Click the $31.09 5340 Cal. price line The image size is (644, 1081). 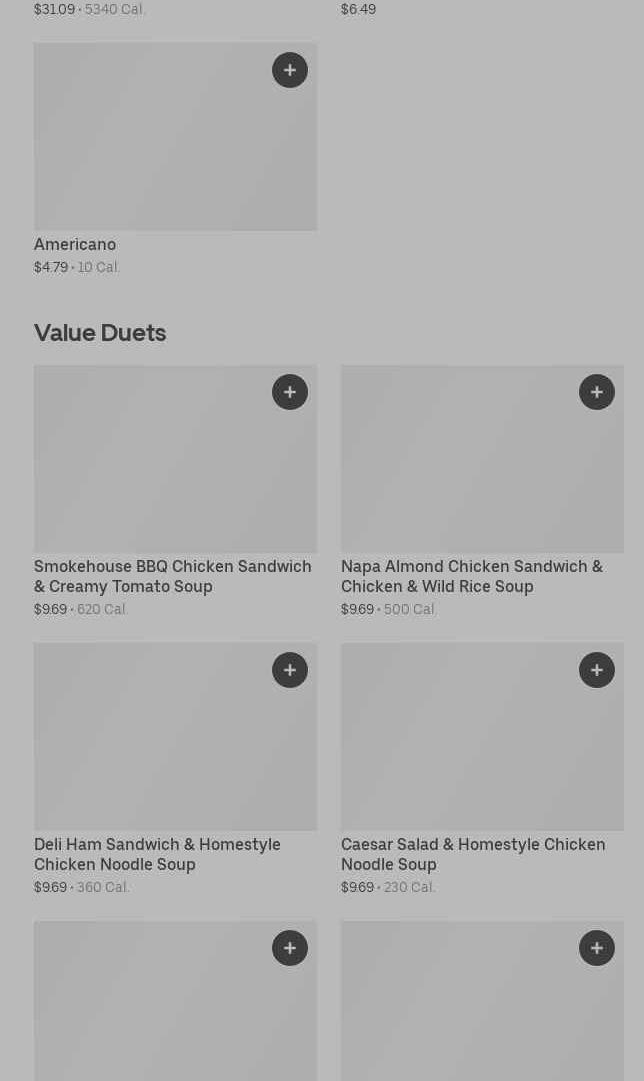point(89,9)
